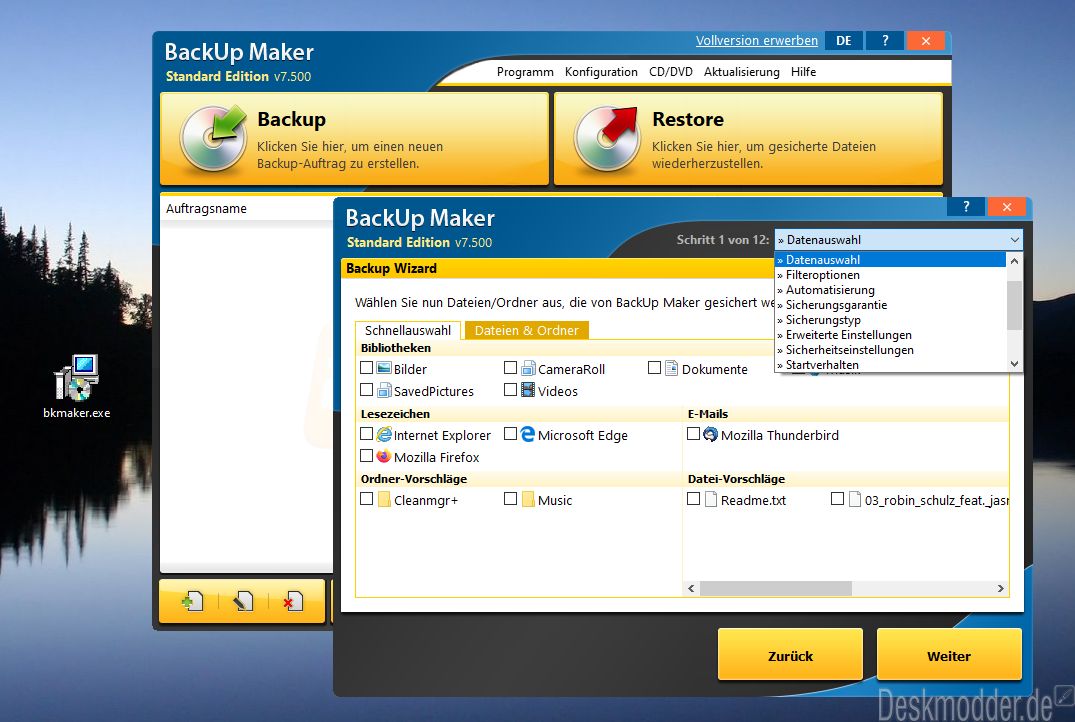Click the wizard help question mark button
The image size is (1075, 722).
click(x=966, y=206)
